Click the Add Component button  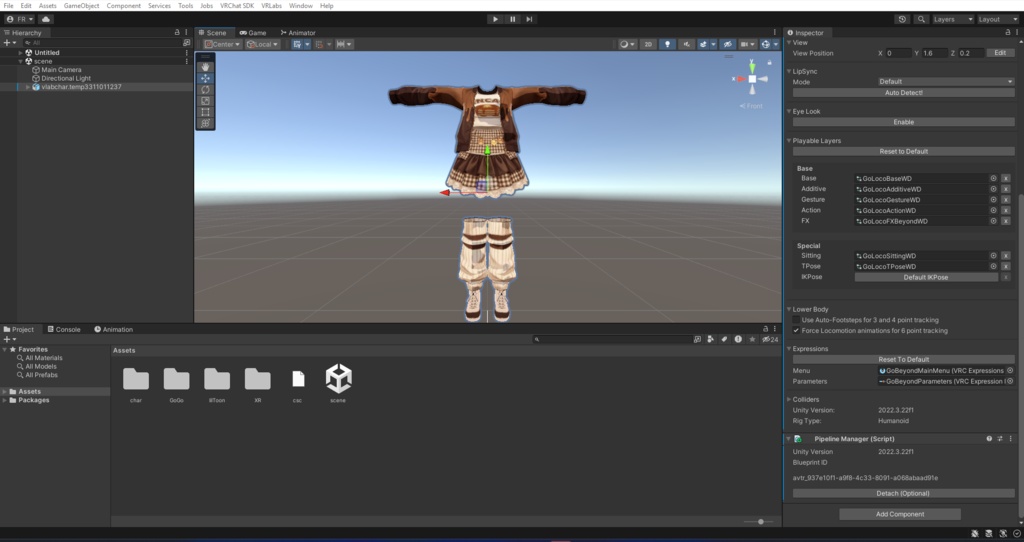899,514
